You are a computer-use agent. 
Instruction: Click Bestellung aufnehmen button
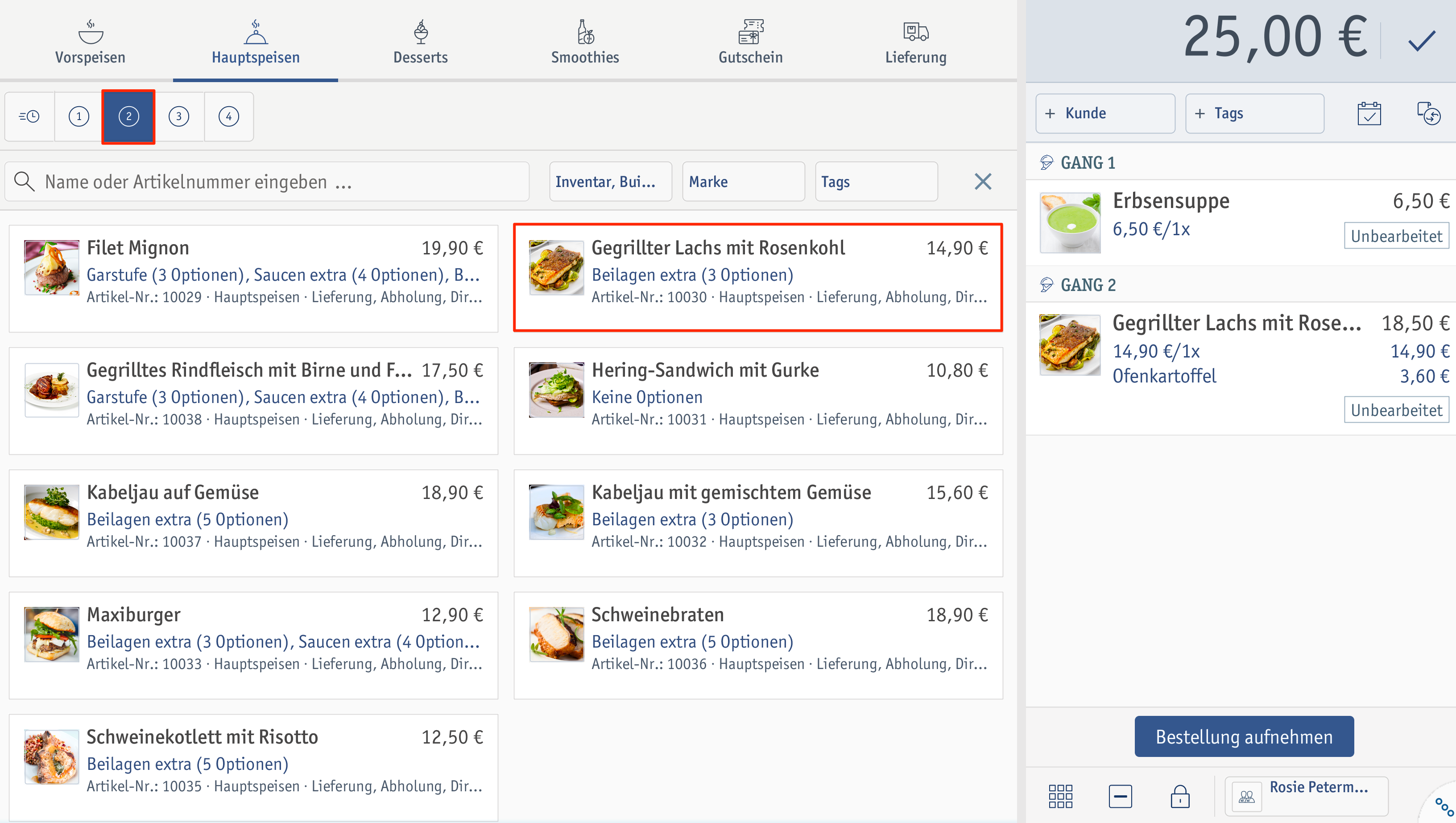point(1243,737)
